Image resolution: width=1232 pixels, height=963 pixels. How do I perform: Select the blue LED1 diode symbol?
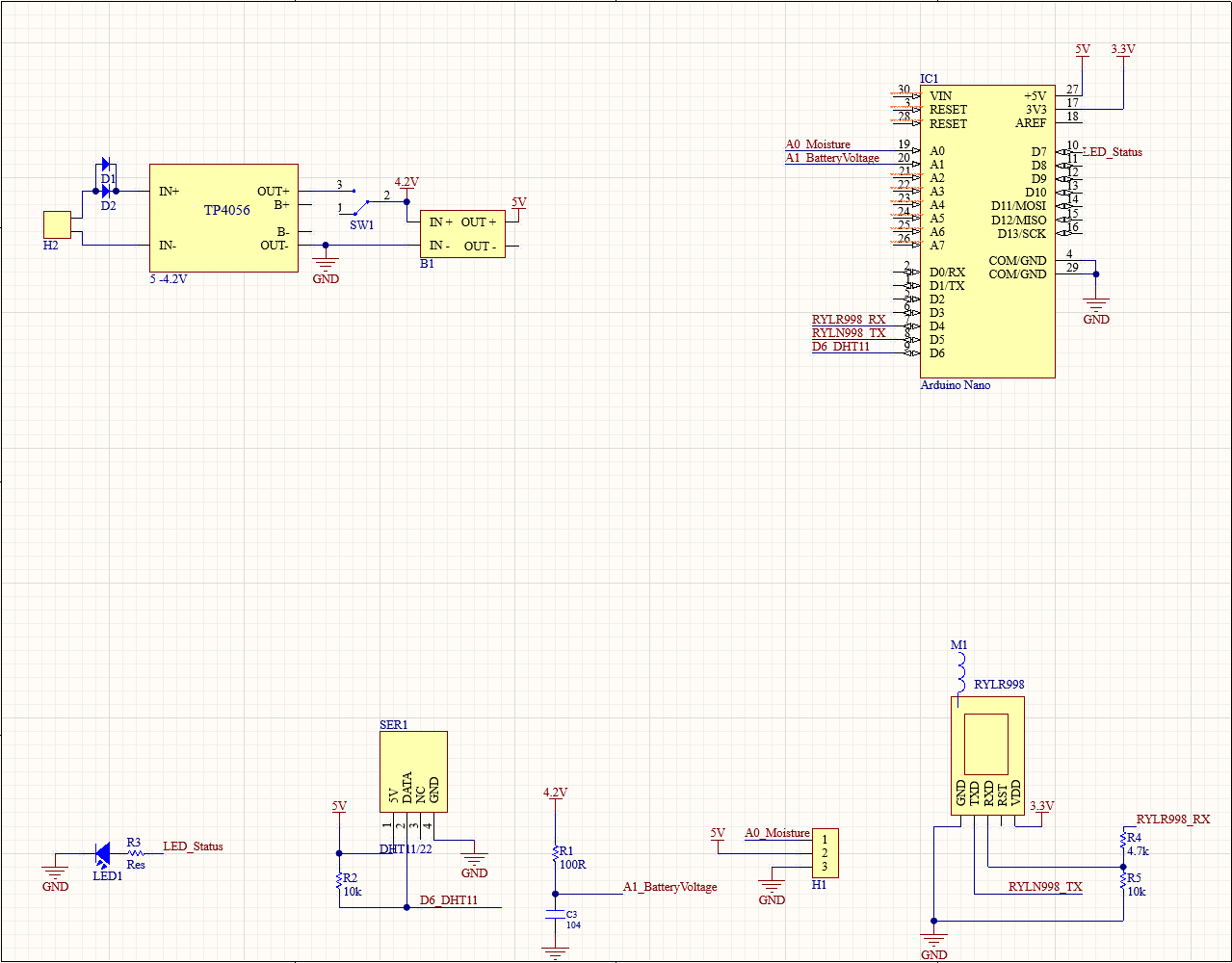tap(102, 853)
